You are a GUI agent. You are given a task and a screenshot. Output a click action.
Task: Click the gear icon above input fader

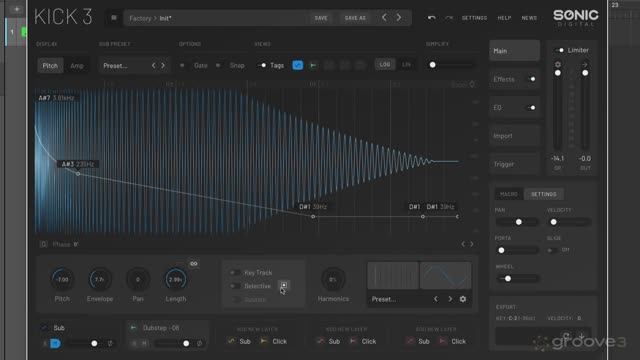coord(558,64)
